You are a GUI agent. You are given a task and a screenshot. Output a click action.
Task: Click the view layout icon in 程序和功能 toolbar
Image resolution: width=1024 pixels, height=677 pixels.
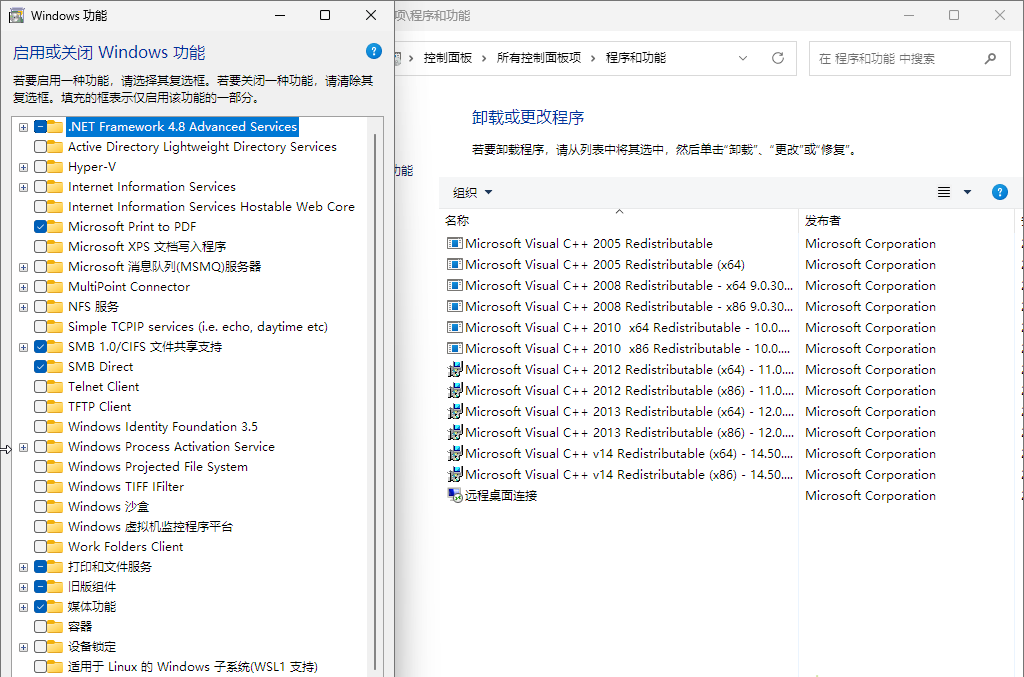[944, 192]
